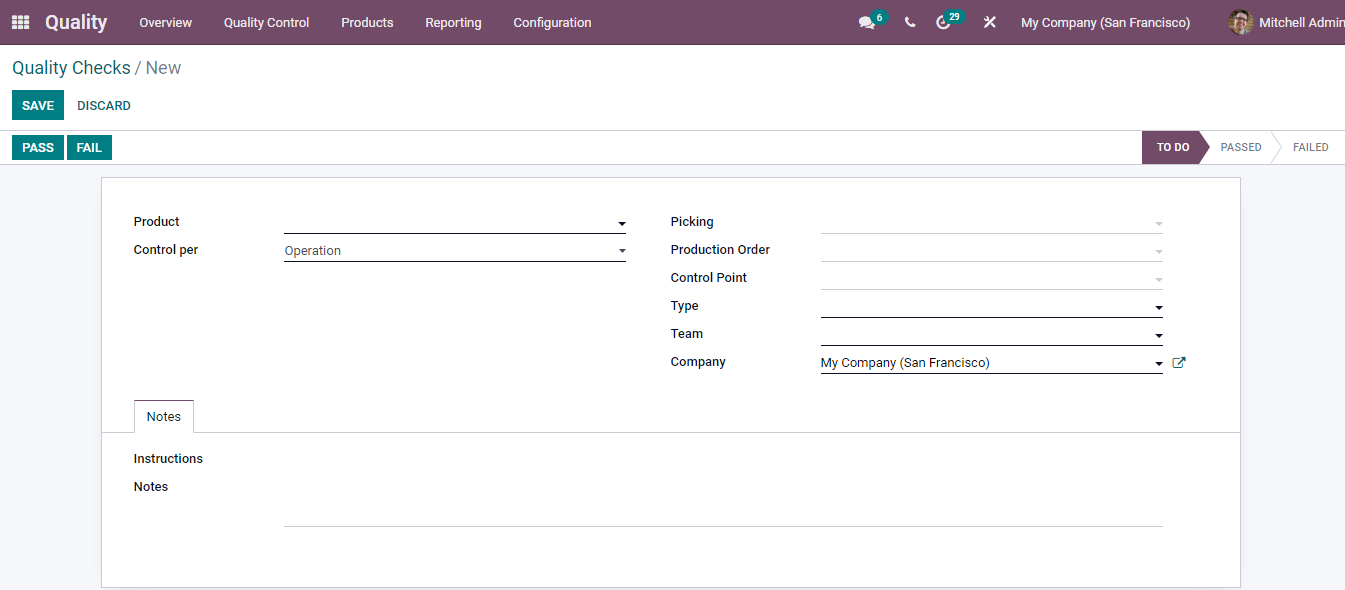View the 29 pending activities

point(945,22)
